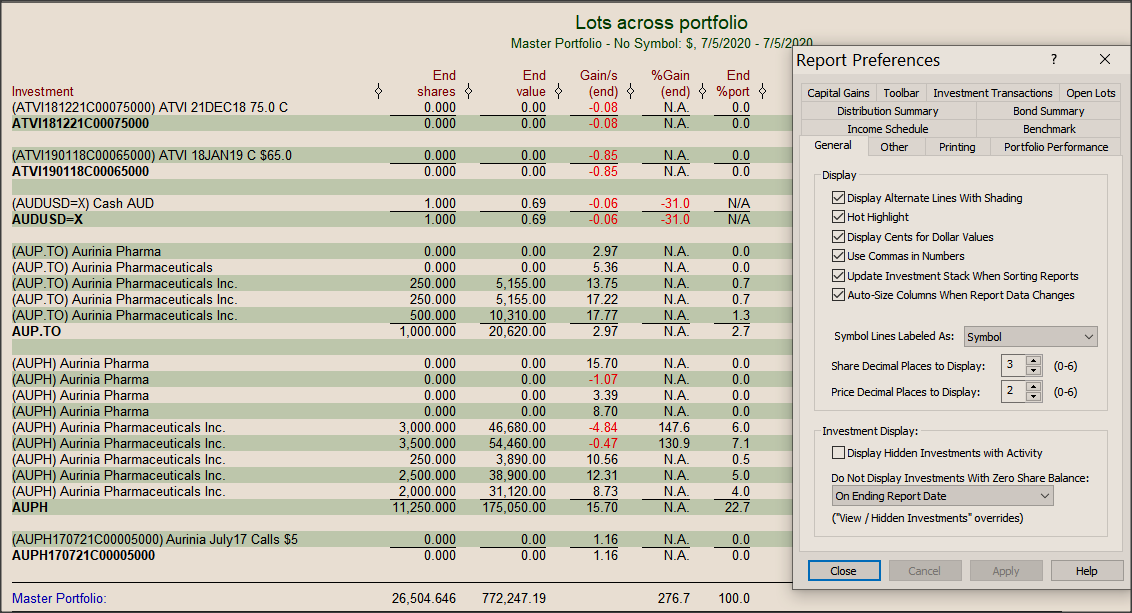Viewport: 1132px width, 613px height.
Task: Click the Gain/s (end) column header
Action: pos(598,83)
